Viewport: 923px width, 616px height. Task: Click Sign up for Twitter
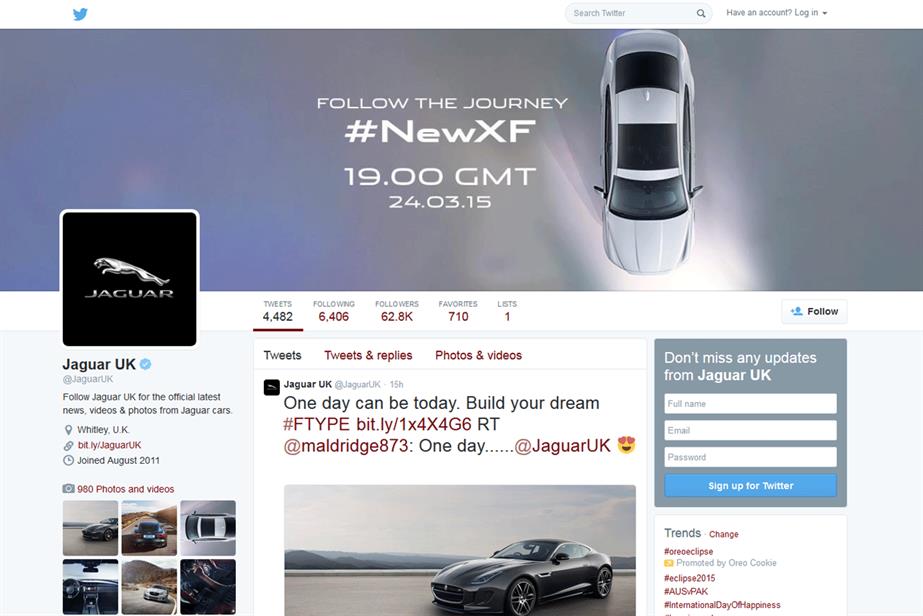tap(751, 486)
